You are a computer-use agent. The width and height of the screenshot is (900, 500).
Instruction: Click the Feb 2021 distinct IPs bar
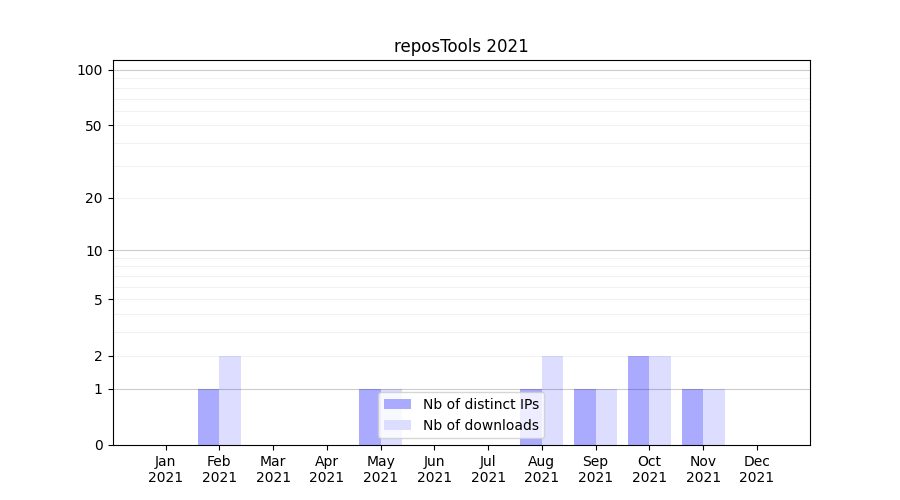[x=208, y=417]
